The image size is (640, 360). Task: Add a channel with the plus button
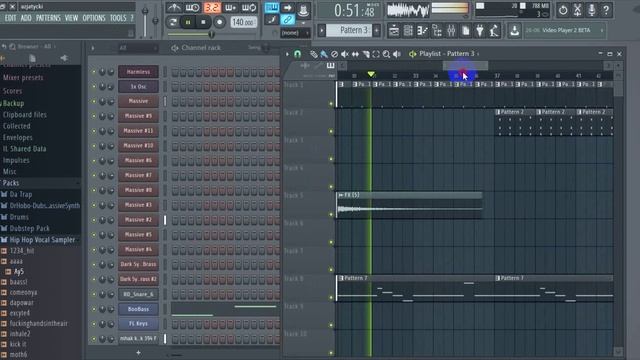click(x=138, y=353)
